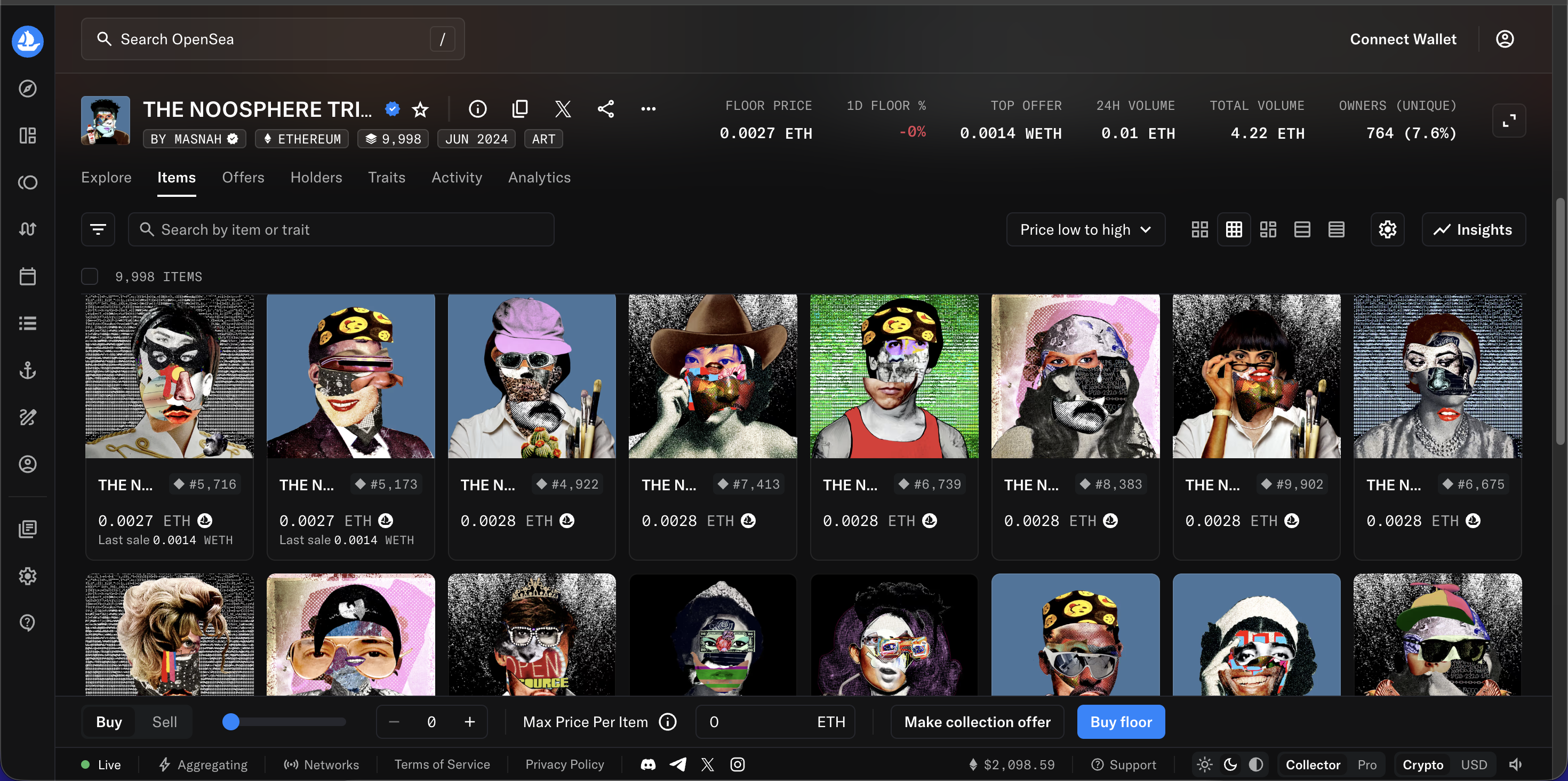Increase item quantity with plus
Image resolution: width=1568 pixels, height=781 pixels.
tap(469, 722)
